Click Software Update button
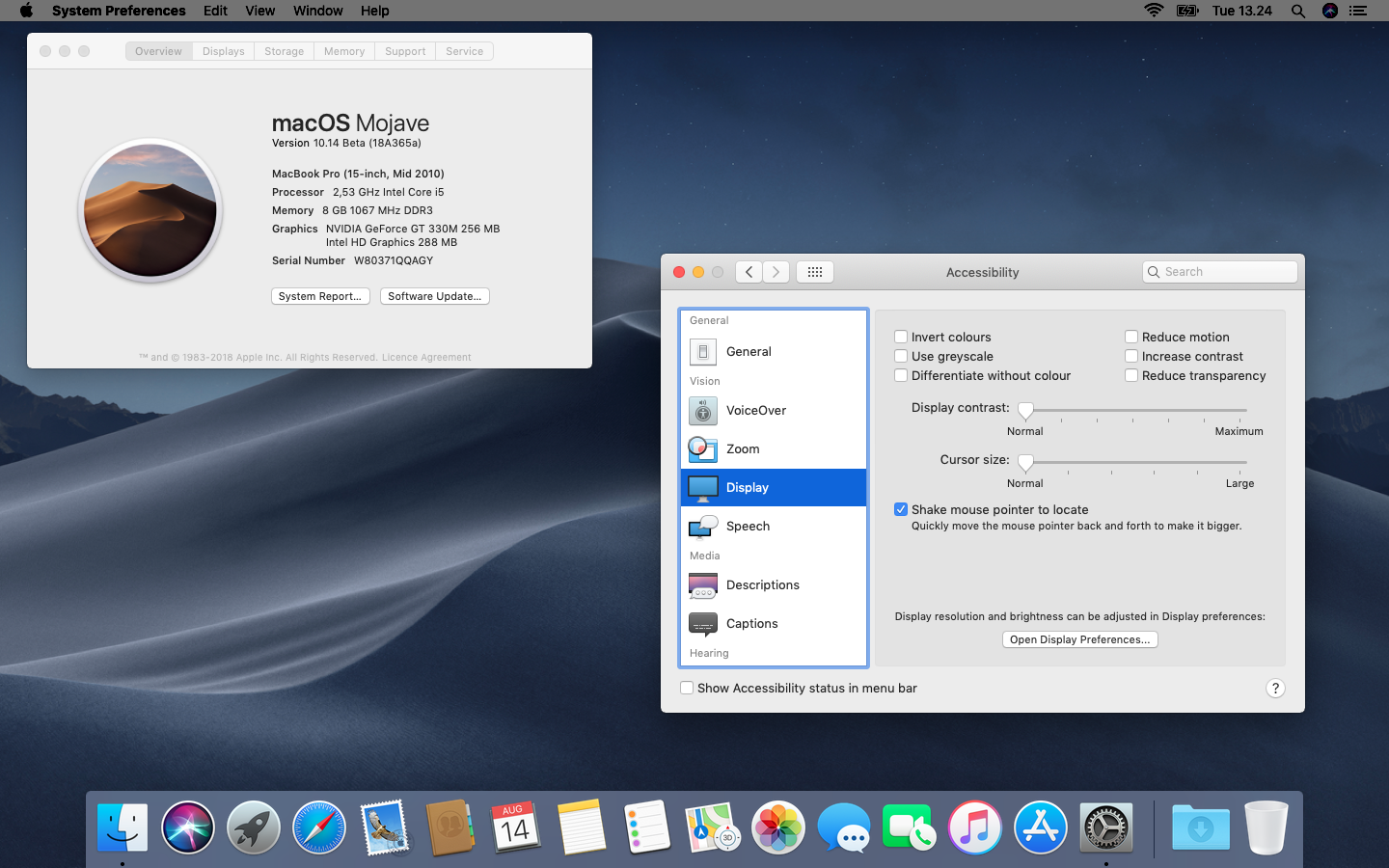 435,296
